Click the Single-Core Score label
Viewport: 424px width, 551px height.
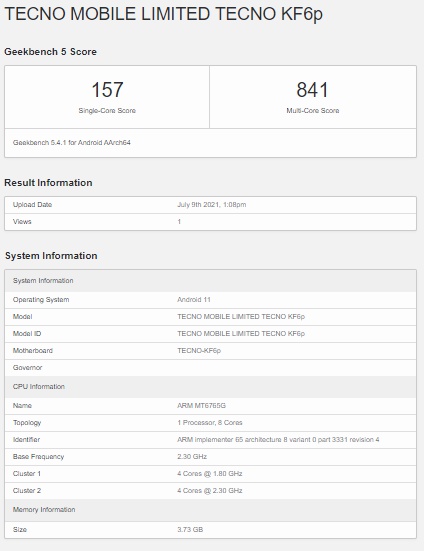coord(107,110)
